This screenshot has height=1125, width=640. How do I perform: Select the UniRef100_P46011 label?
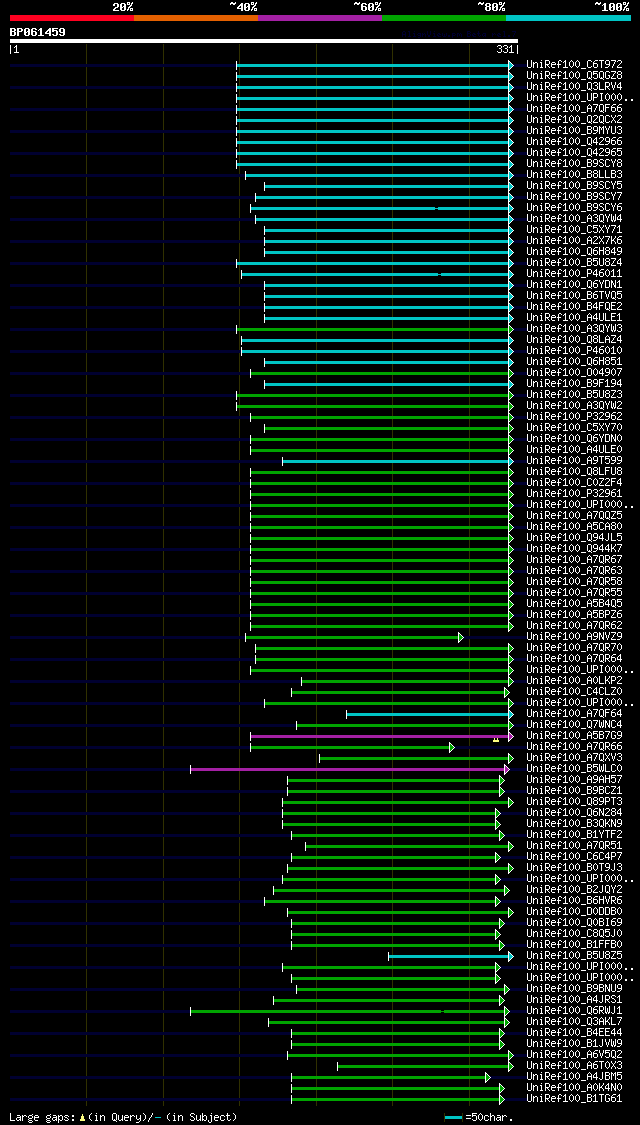[574, 273]
